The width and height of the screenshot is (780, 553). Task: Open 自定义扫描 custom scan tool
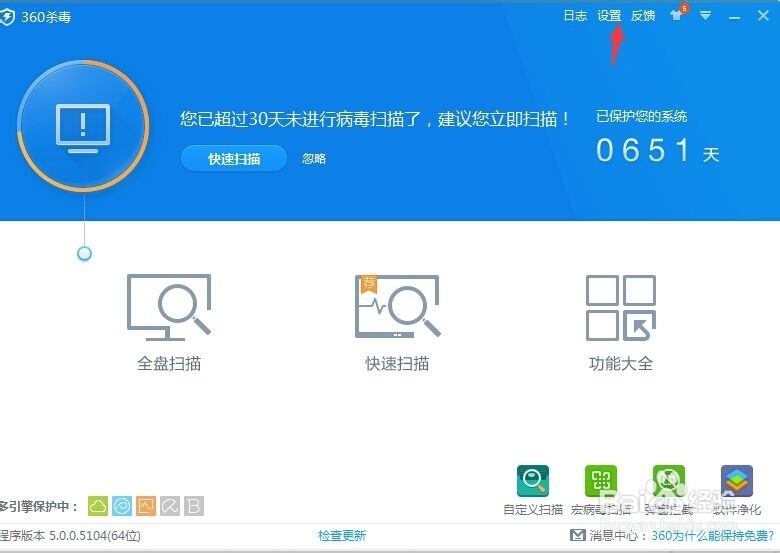(533, 490)
